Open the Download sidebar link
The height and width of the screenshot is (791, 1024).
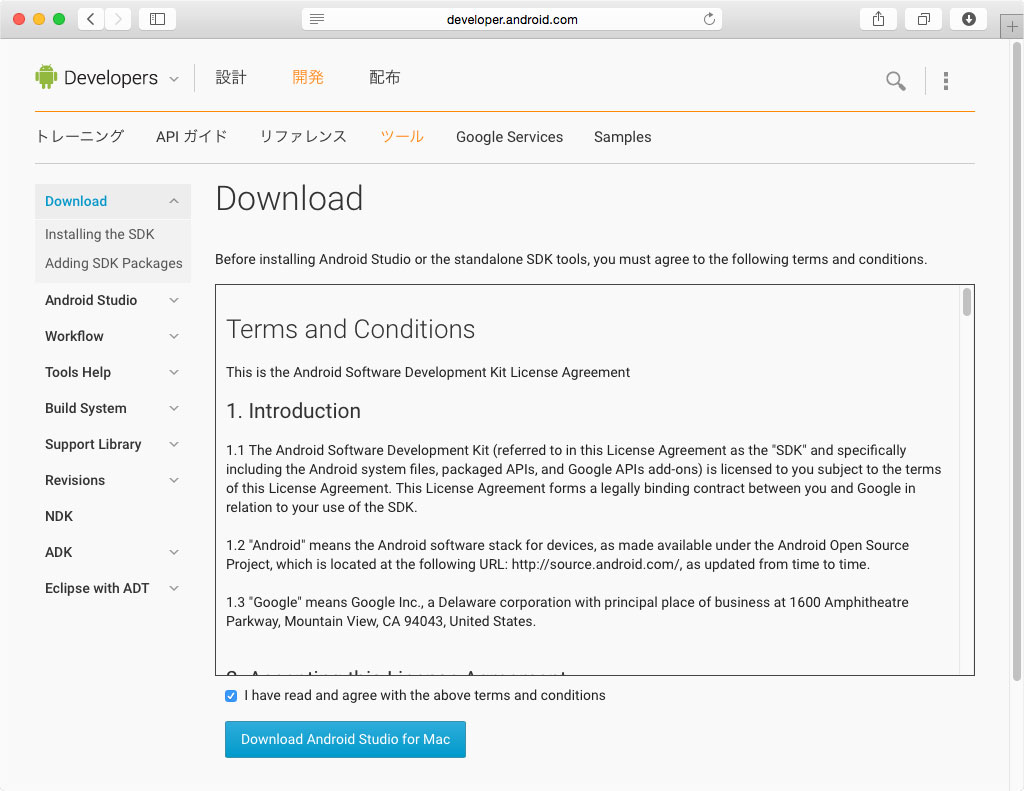pyautogui.click(x=76, y=201)
